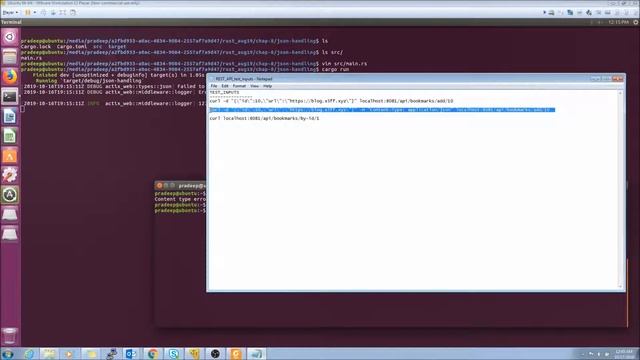Viewport: 640px width, 360px height.
Task: Open the orange application taskbar icon
Action: click(236, 354)
